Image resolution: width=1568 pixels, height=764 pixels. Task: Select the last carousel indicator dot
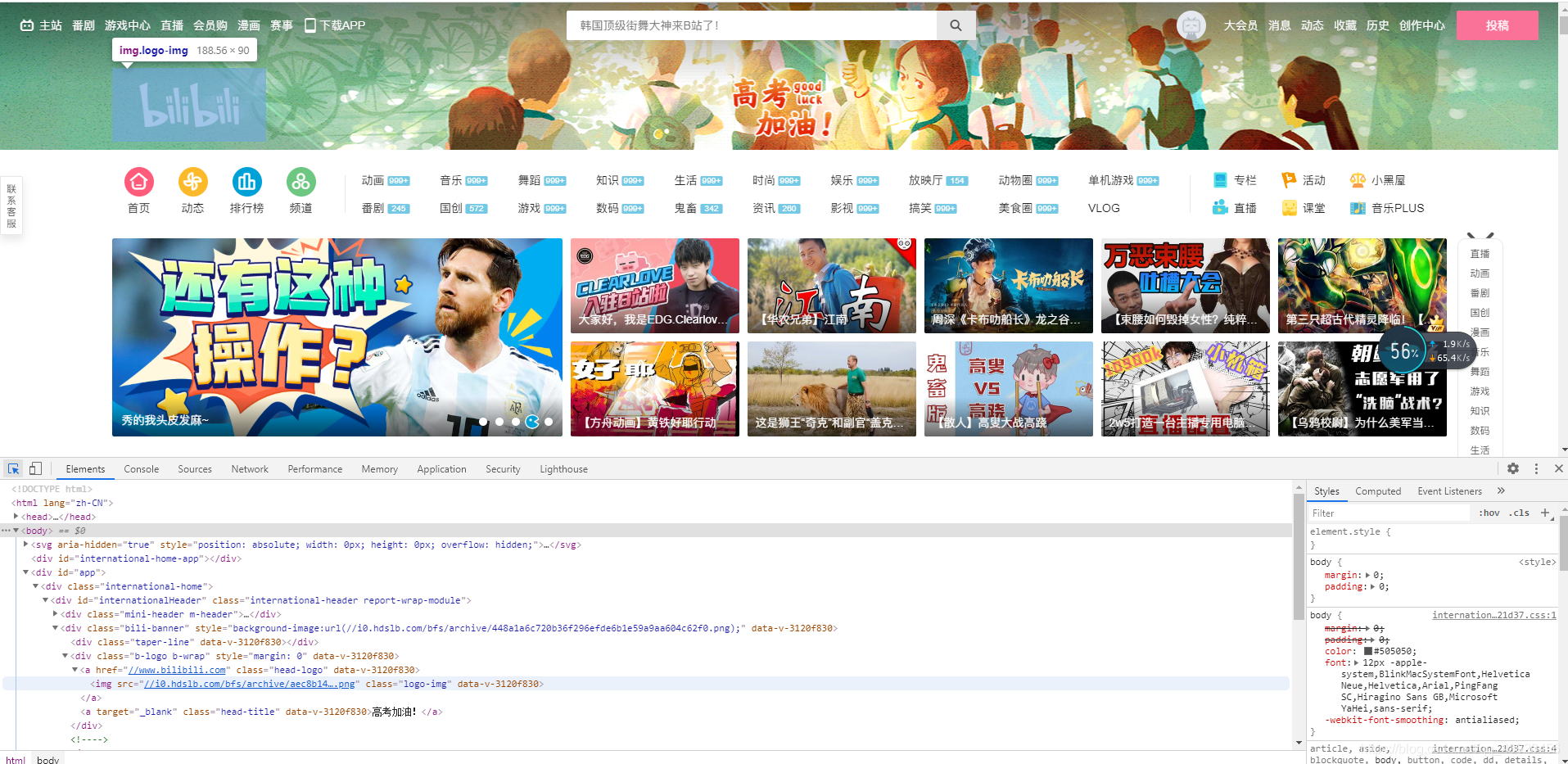[549, 422]
